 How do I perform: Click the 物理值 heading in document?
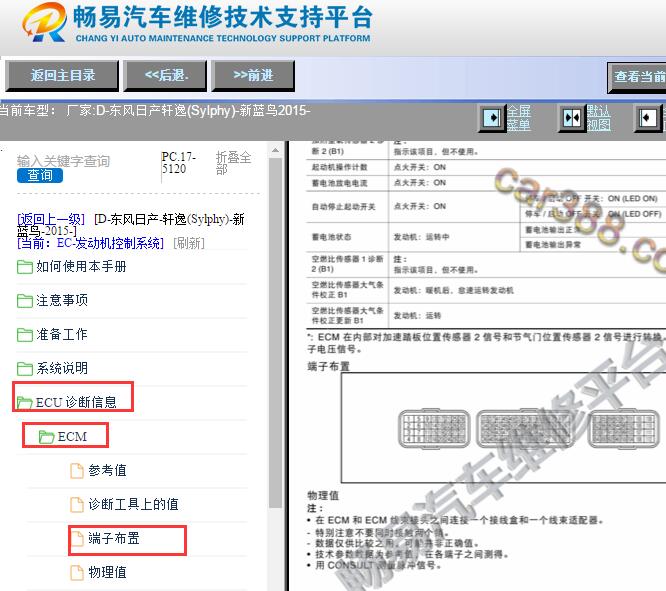(x=323, y=495)
